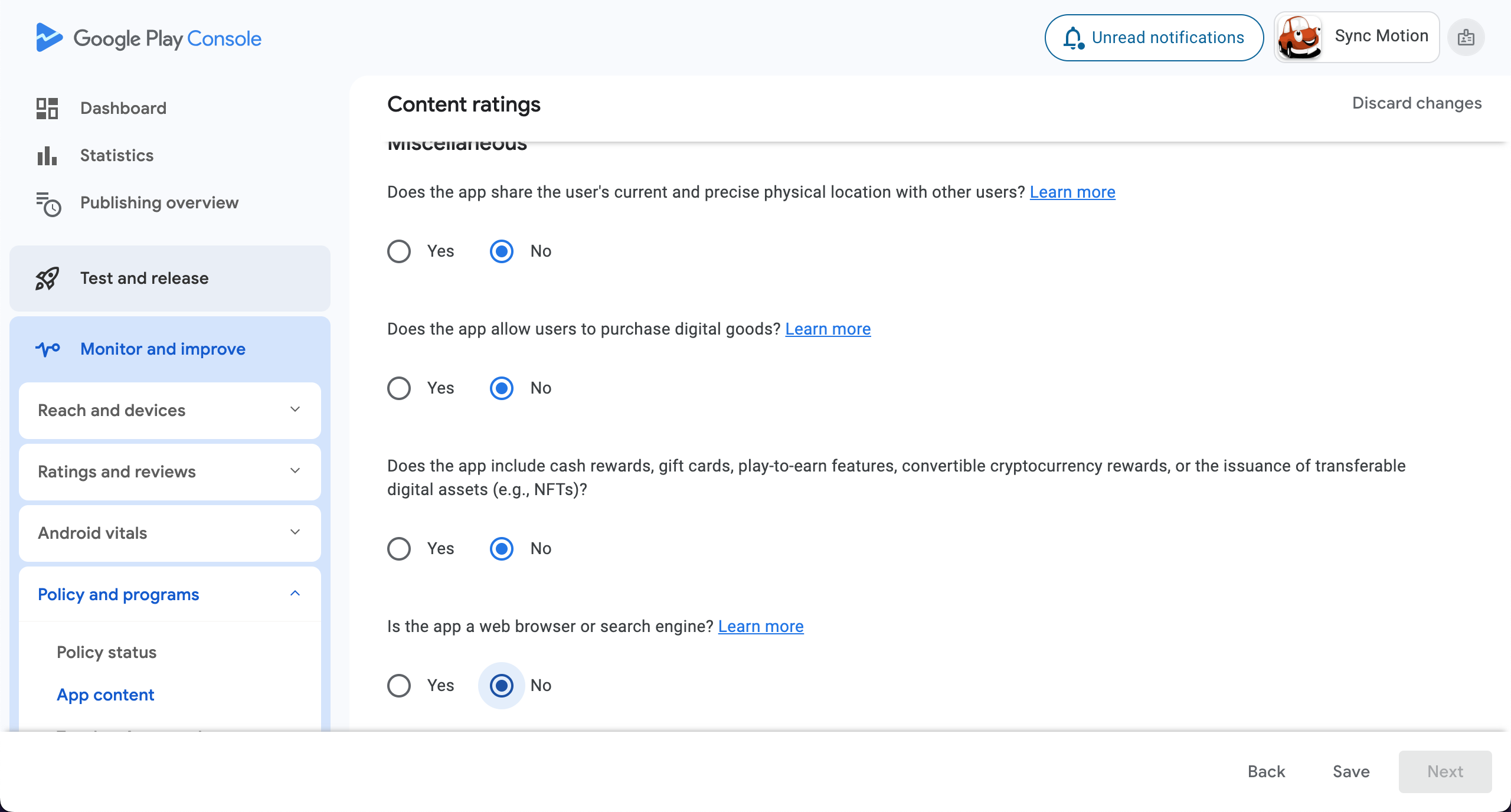The image size is (1511, 812).
Task: Expand the Ratings and reviews chevron
Action: [x=296, y=471]
